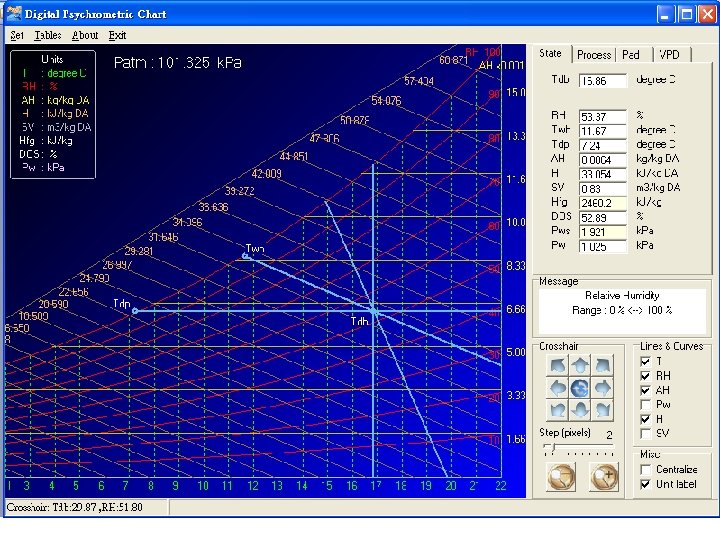Move crosshair diagonally with the down-right arrow
This screenshot has height=540, width=720.
click(603, 410)
